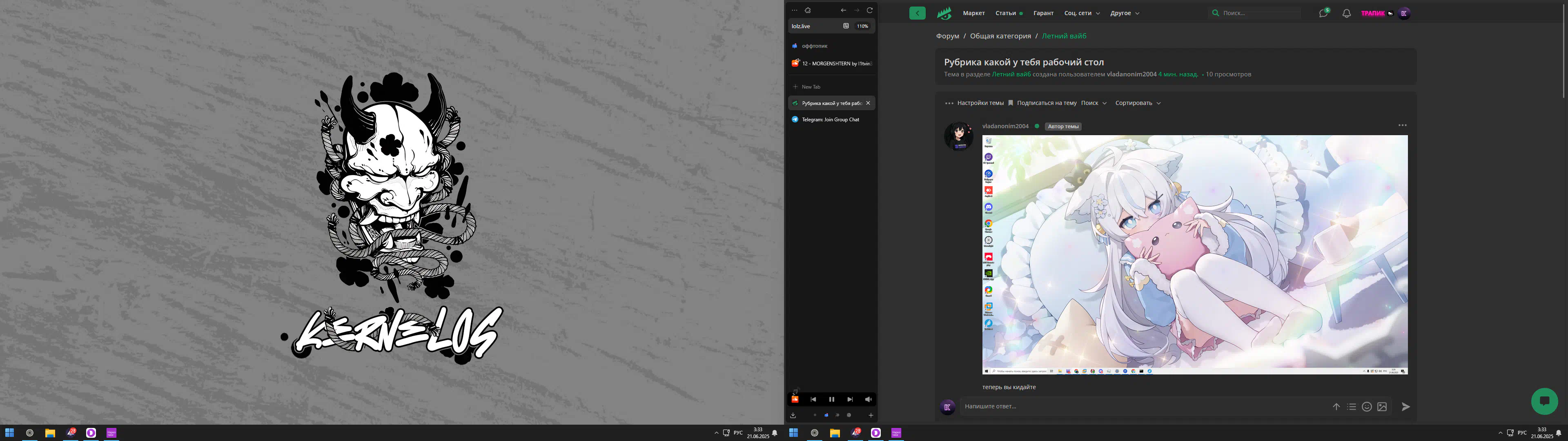Open the pinned оффтопик tab
Screen dimensions: 1568x441
831,46
